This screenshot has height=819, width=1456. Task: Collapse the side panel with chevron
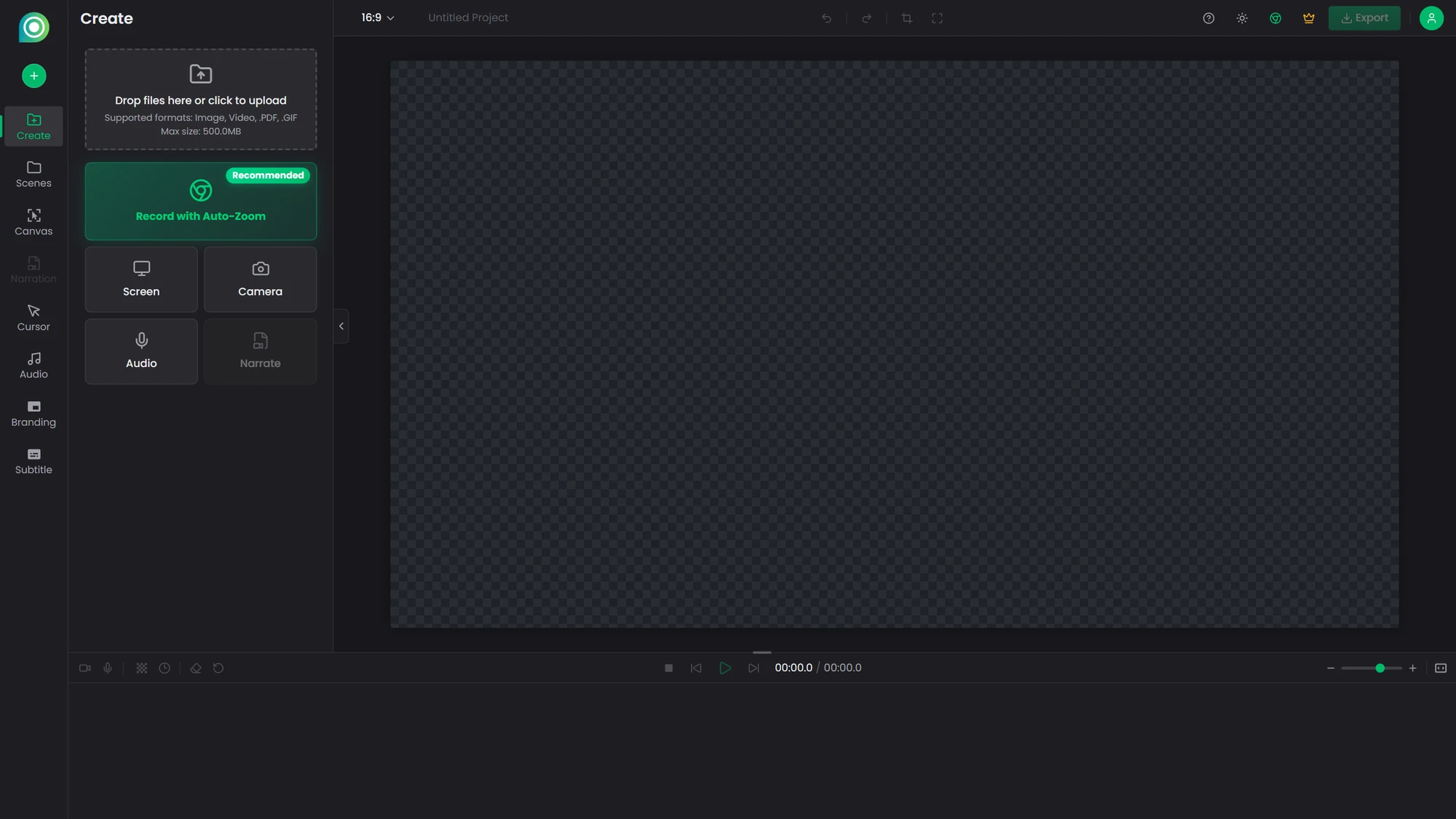[341, 326]
